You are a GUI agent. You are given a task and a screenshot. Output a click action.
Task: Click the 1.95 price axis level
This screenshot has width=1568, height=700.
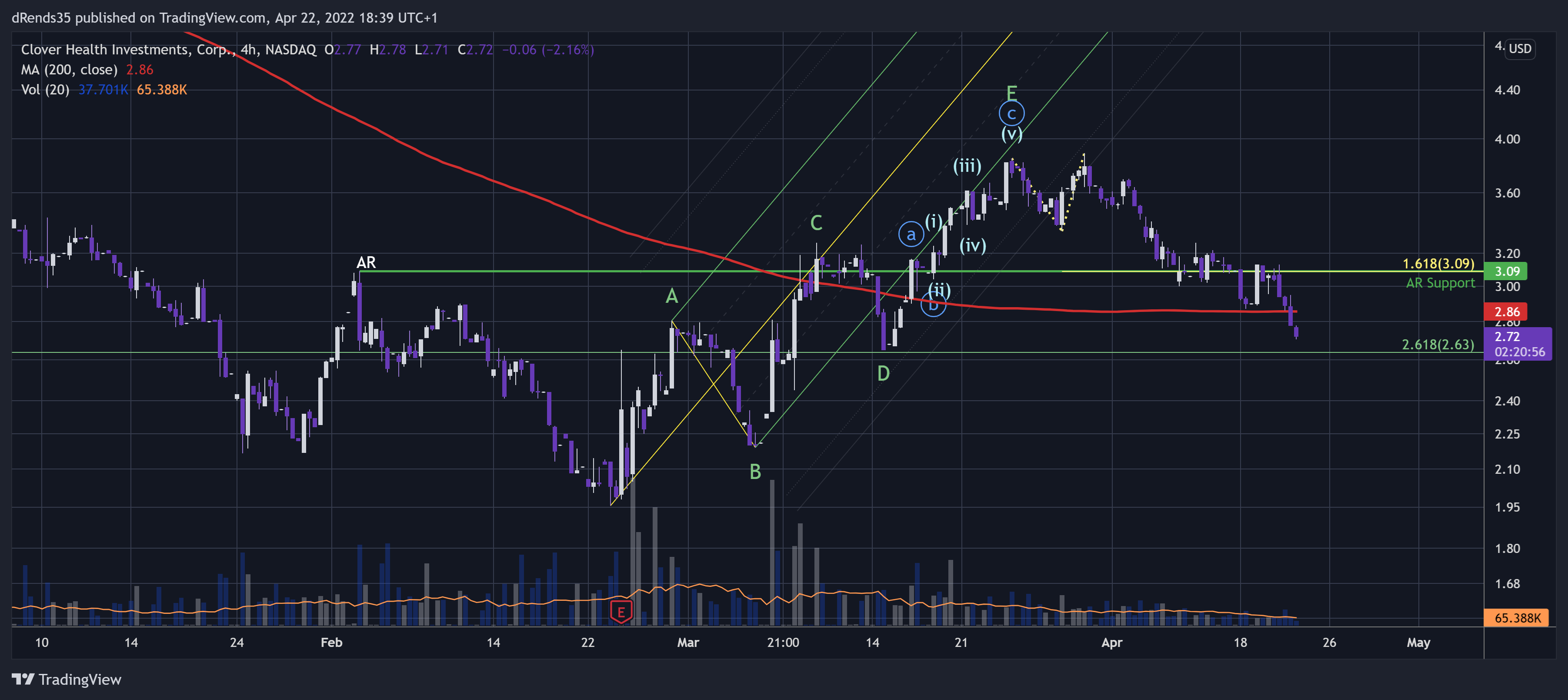click(1507, 507)
